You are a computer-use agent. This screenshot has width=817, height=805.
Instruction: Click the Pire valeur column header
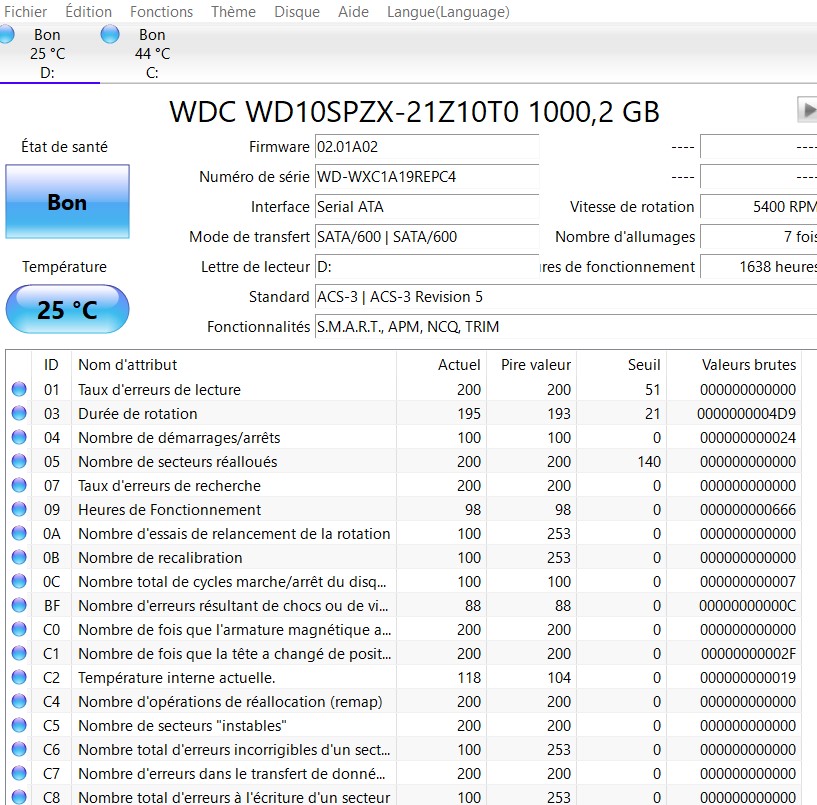click(531, 365)
